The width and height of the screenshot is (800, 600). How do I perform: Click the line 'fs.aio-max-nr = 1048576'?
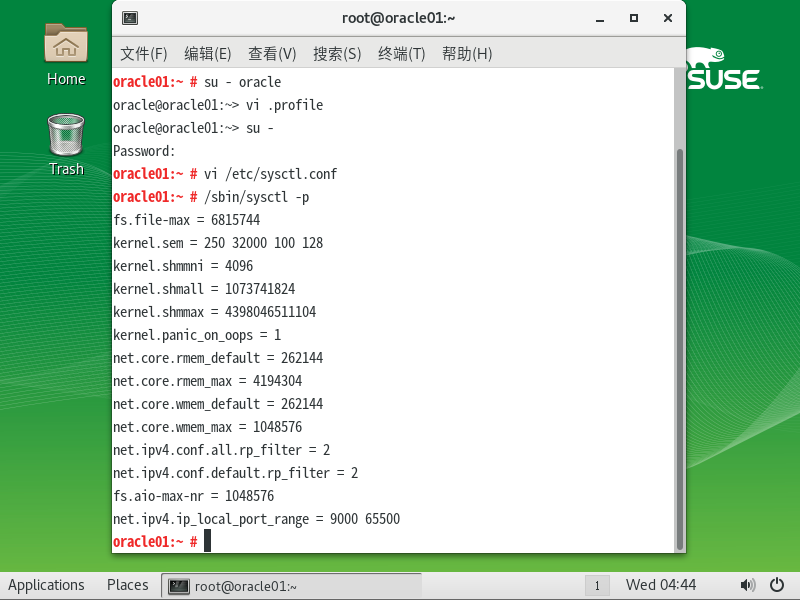point(194,496)
